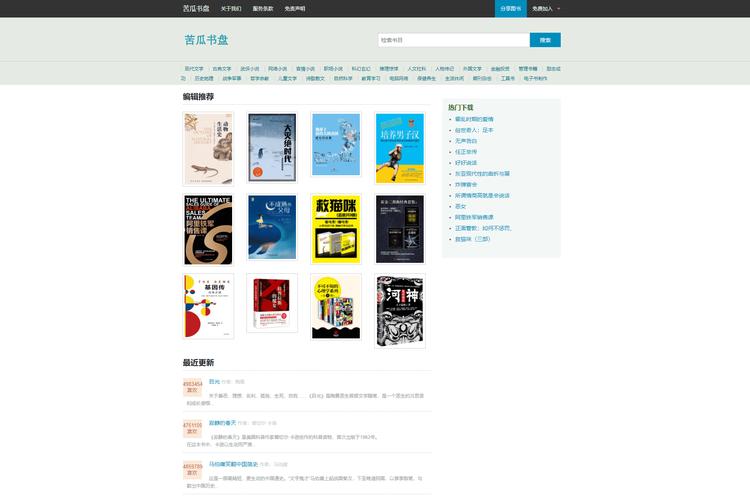
Task: Open the 河神 book cover
Action: [400, 311]
